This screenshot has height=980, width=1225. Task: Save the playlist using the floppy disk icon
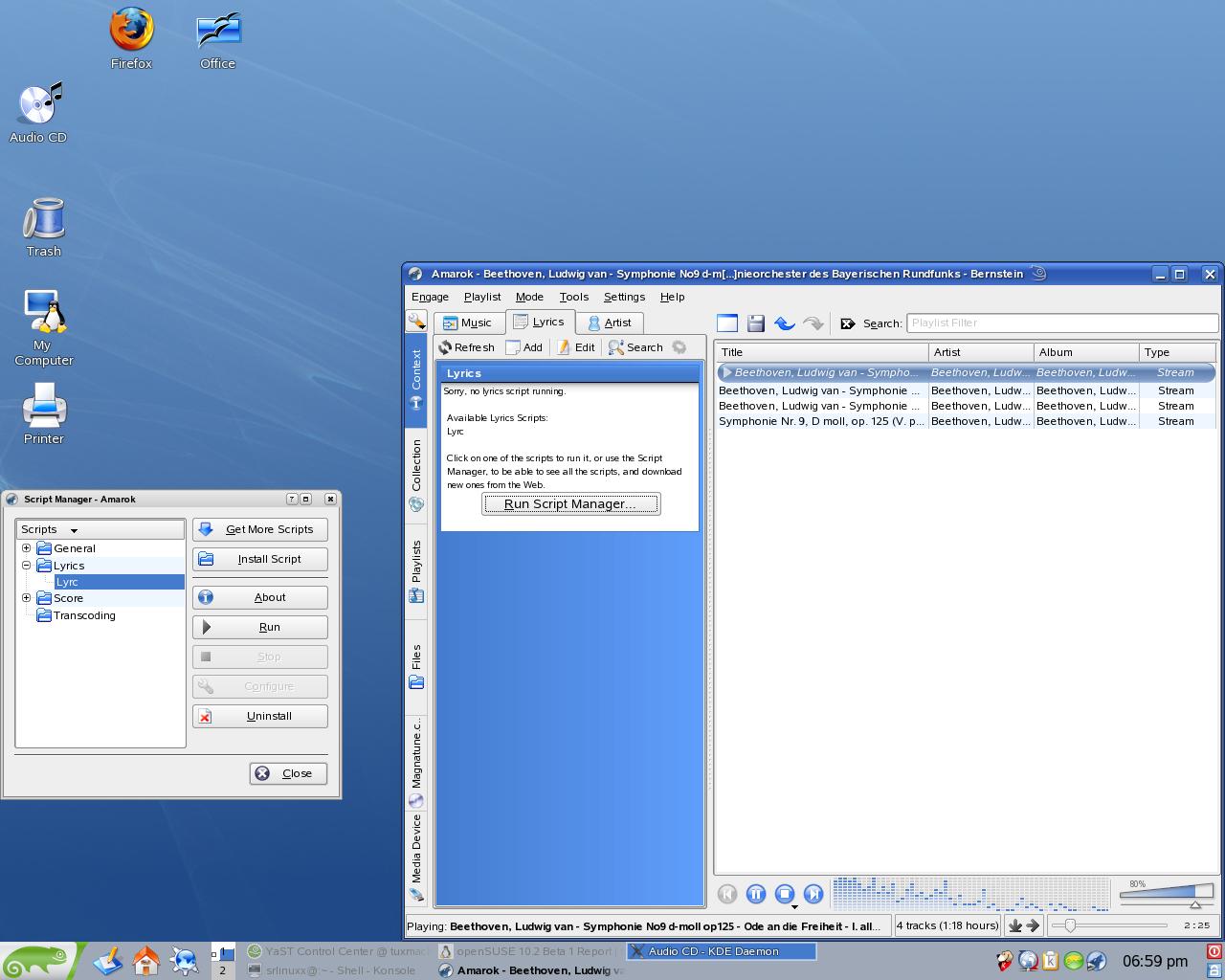[756, 323]
